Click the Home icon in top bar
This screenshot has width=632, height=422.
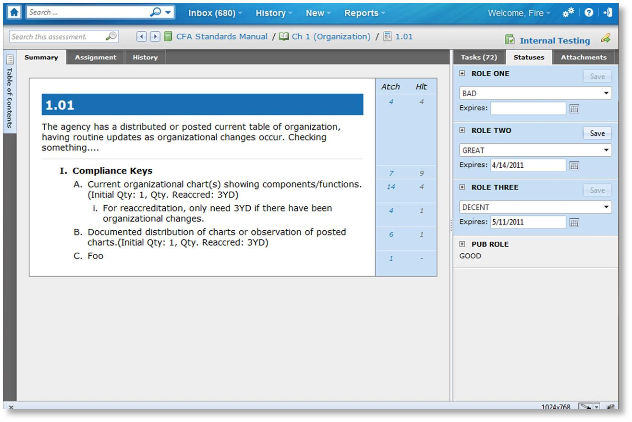click(x=14, y=13)
